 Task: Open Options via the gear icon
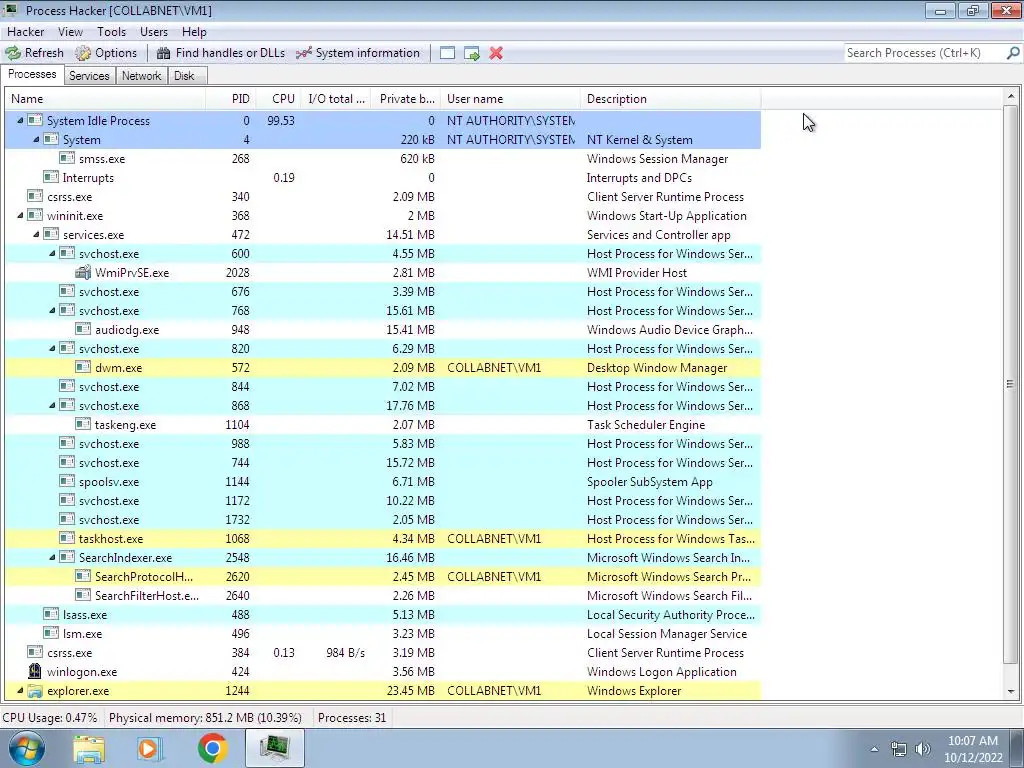(83, 53)
